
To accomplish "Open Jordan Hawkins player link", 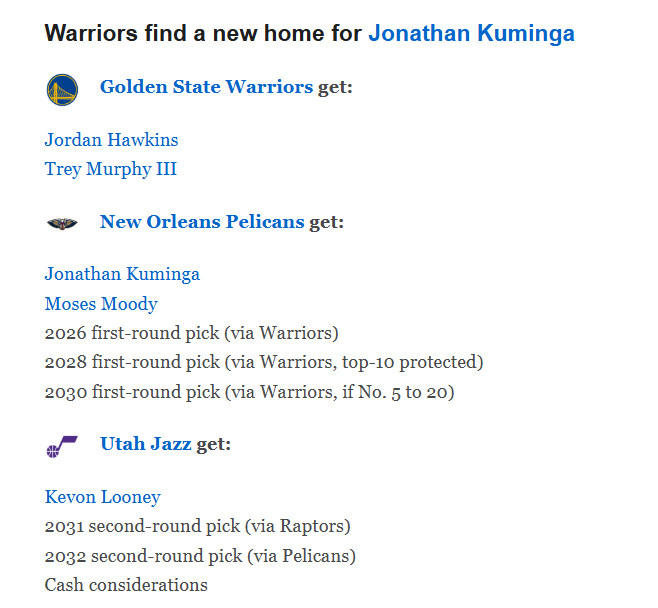I will (111, 140).
